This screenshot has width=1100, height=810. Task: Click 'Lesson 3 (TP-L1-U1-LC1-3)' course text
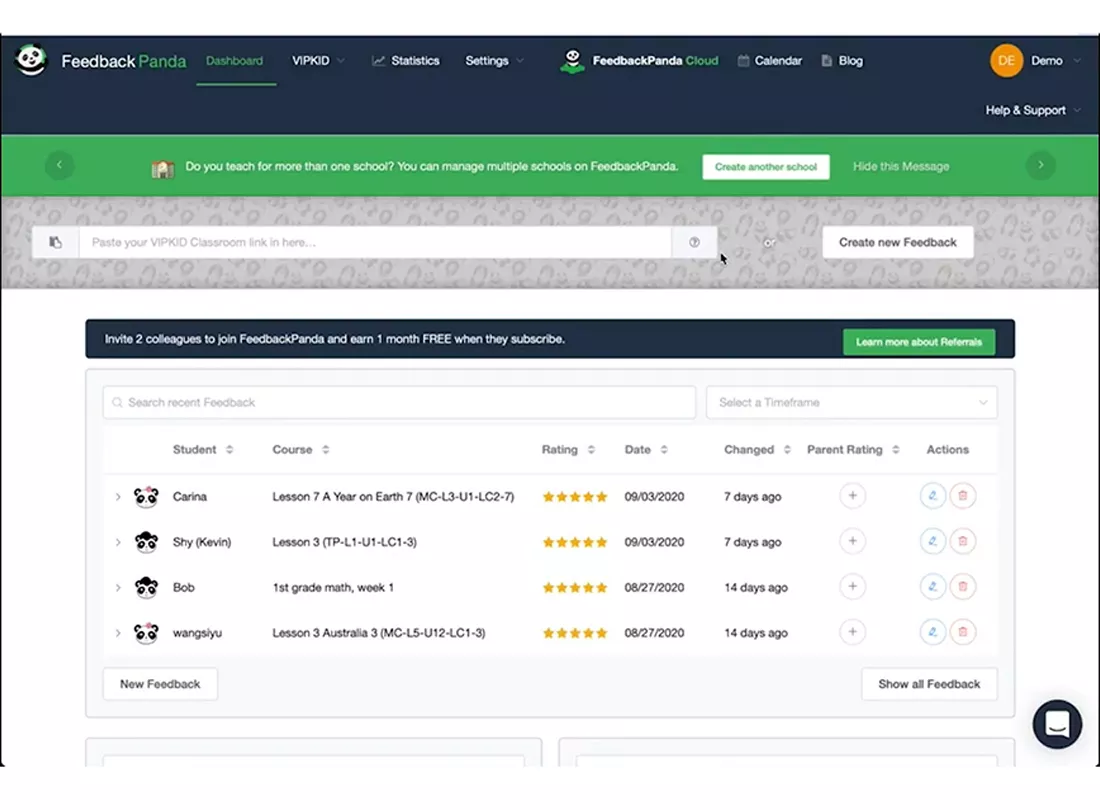coord(344,542)
